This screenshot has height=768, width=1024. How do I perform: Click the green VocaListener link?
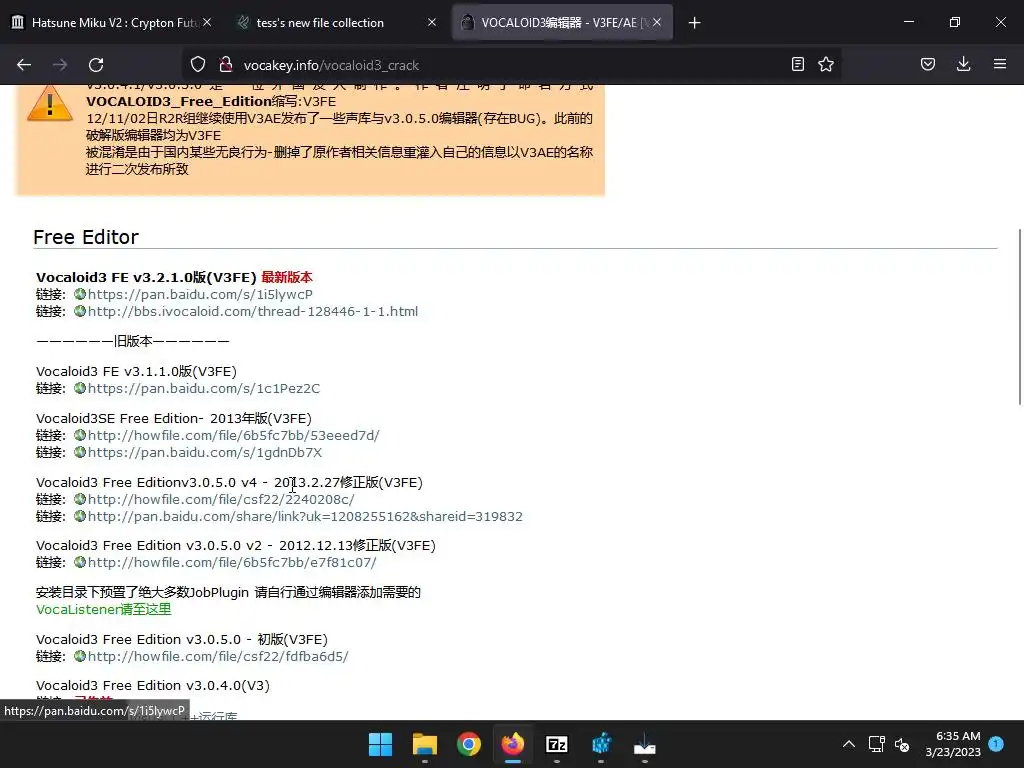pos(103,609)
